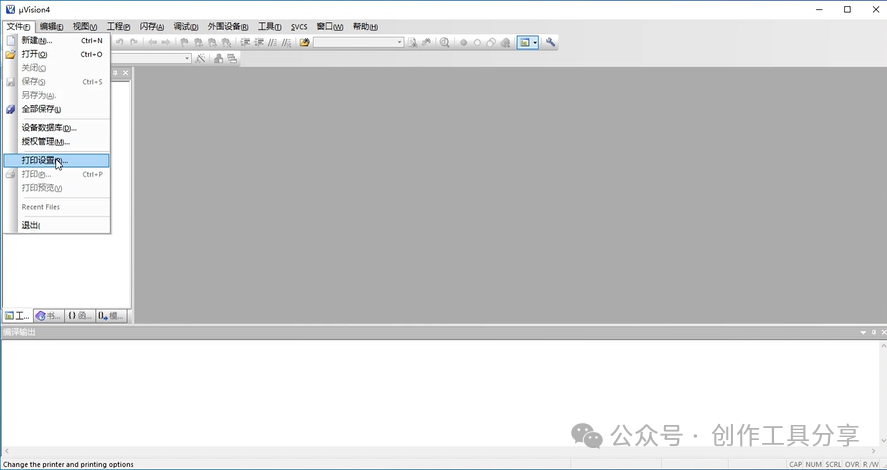Click the Insert Breakpoint solid circle icon
The width and height of the screenshot is (887, 470).
[x=463, y=42]
